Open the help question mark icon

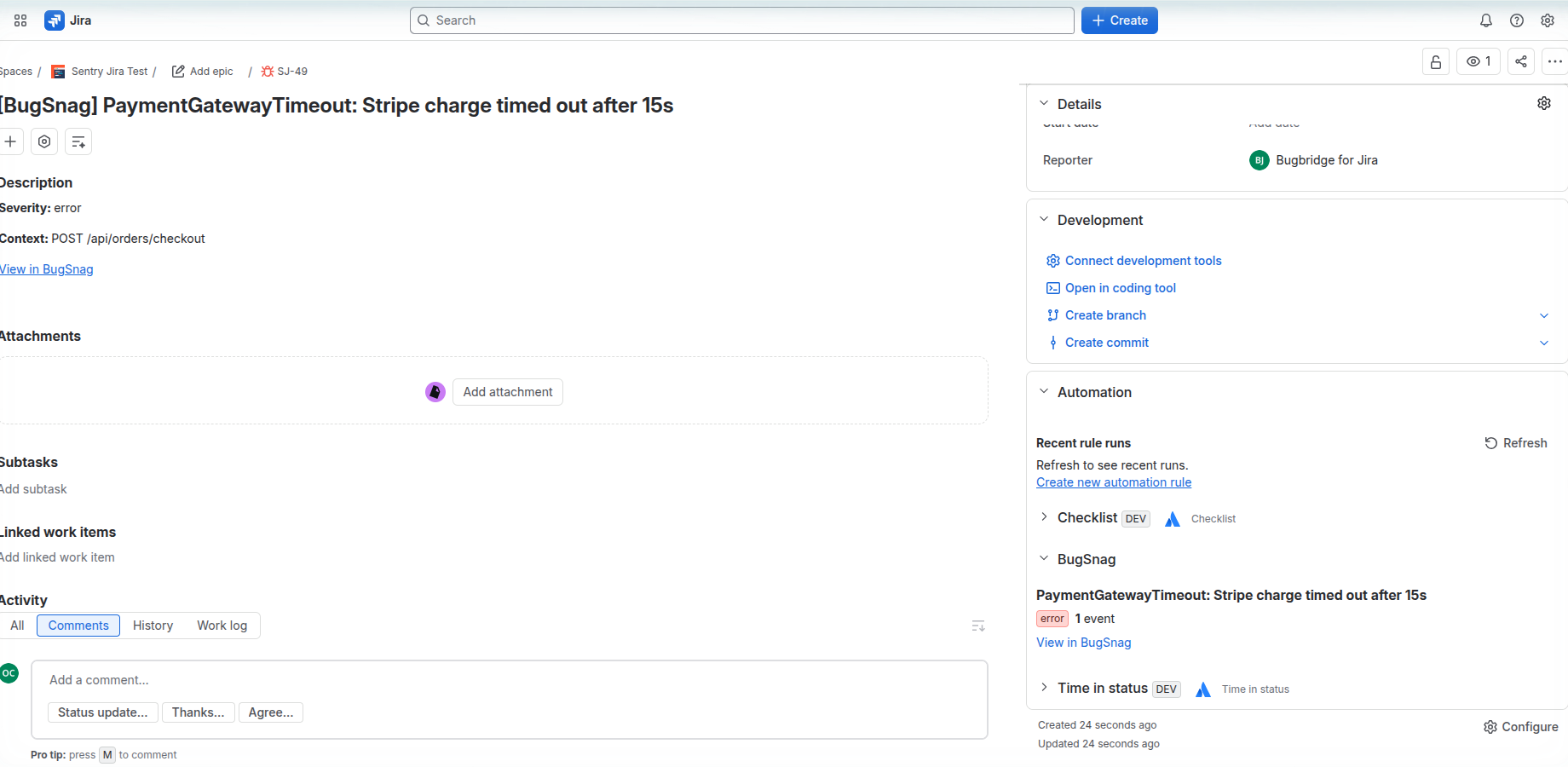click(x=1517, y=20)
